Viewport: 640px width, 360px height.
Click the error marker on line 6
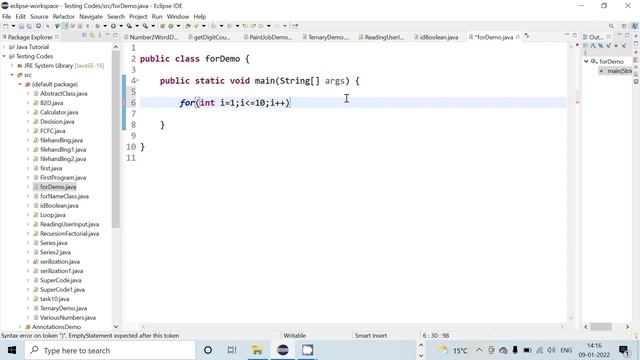124,103
